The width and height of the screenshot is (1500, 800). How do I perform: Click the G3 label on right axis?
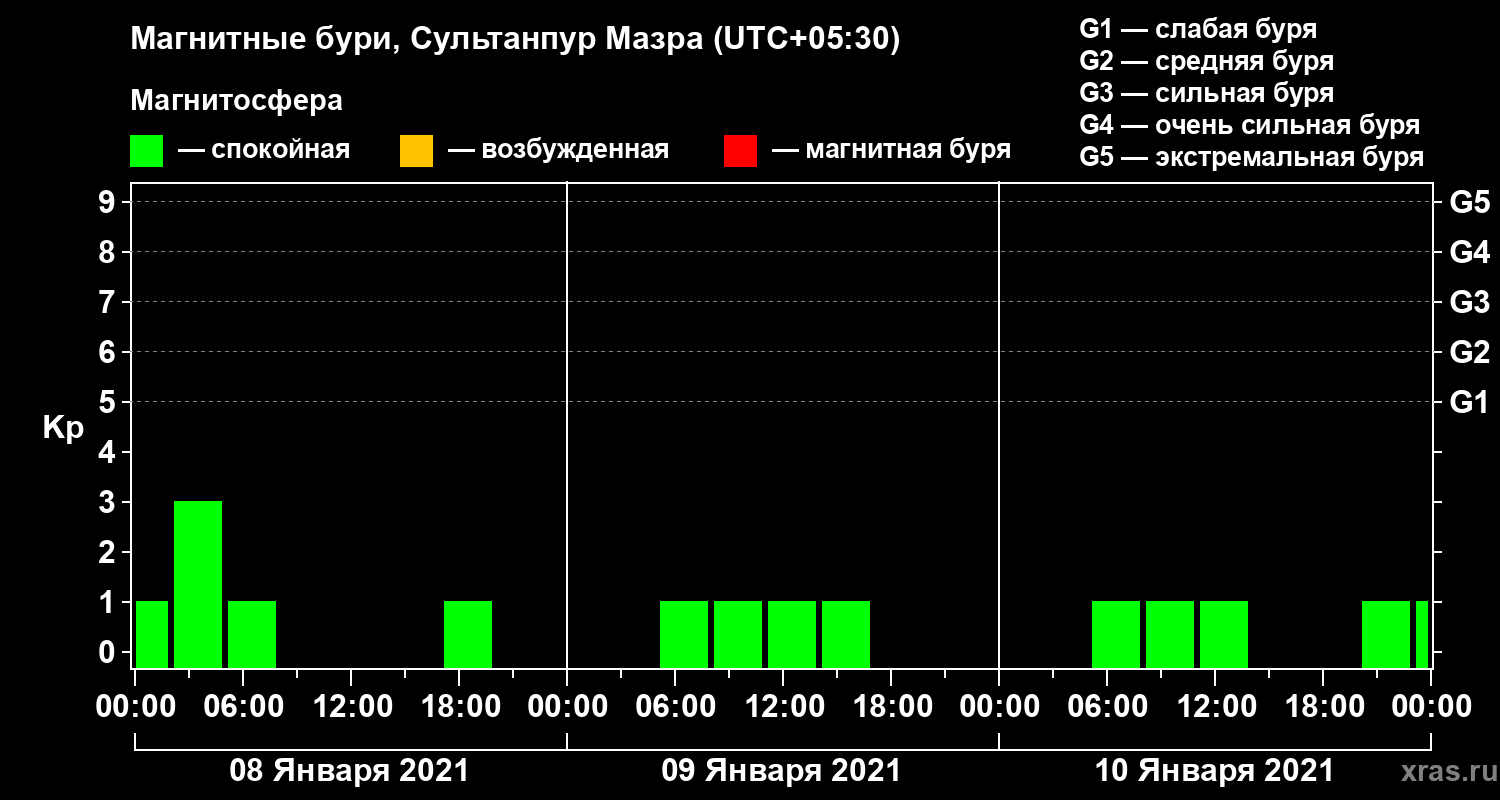click(x=1469, y=302)
